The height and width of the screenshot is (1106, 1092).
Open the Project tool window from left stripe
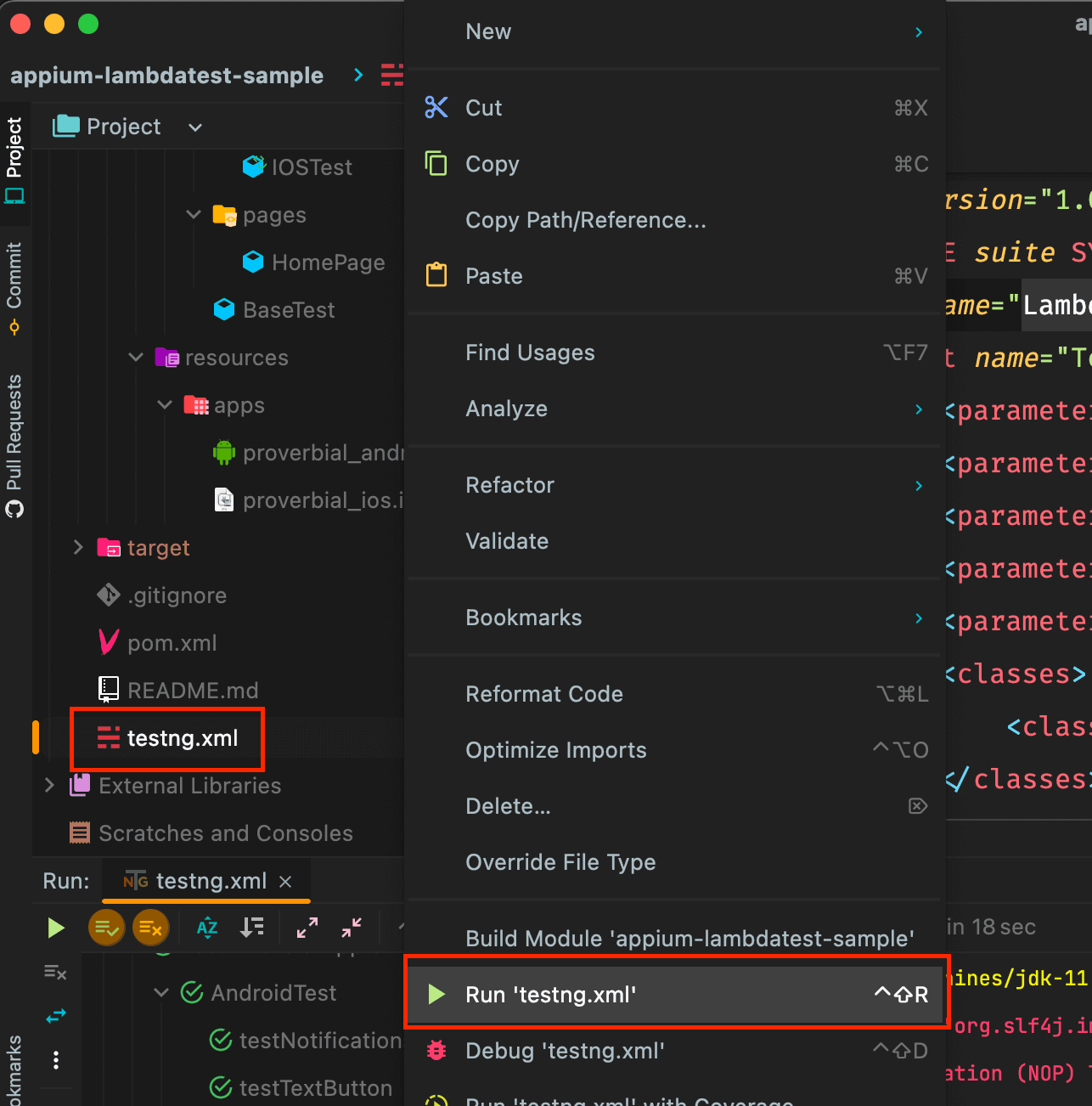click(x=14, y=160)
